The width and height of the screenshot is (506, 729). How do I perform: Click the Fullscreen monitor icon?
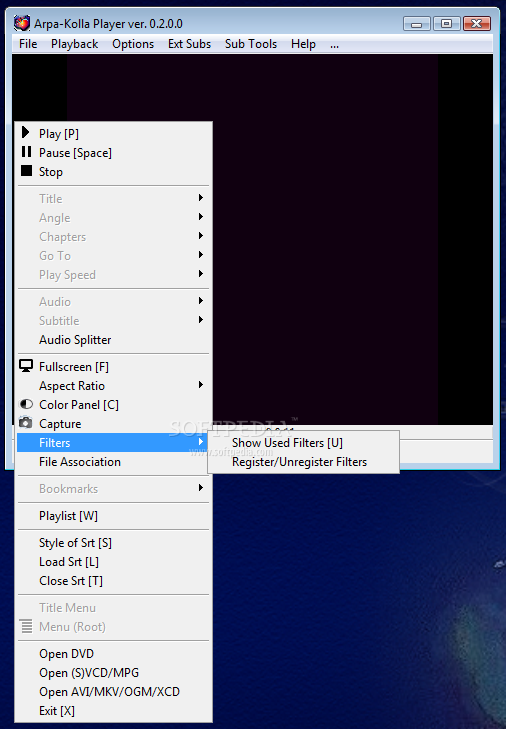tap(26, 366)
